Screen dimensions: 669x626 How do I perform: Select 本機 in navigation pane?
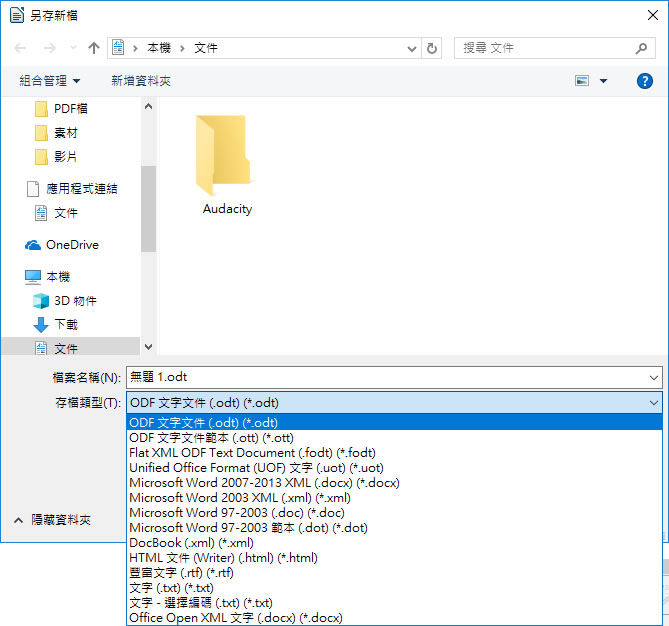click(x=47, y=277)
